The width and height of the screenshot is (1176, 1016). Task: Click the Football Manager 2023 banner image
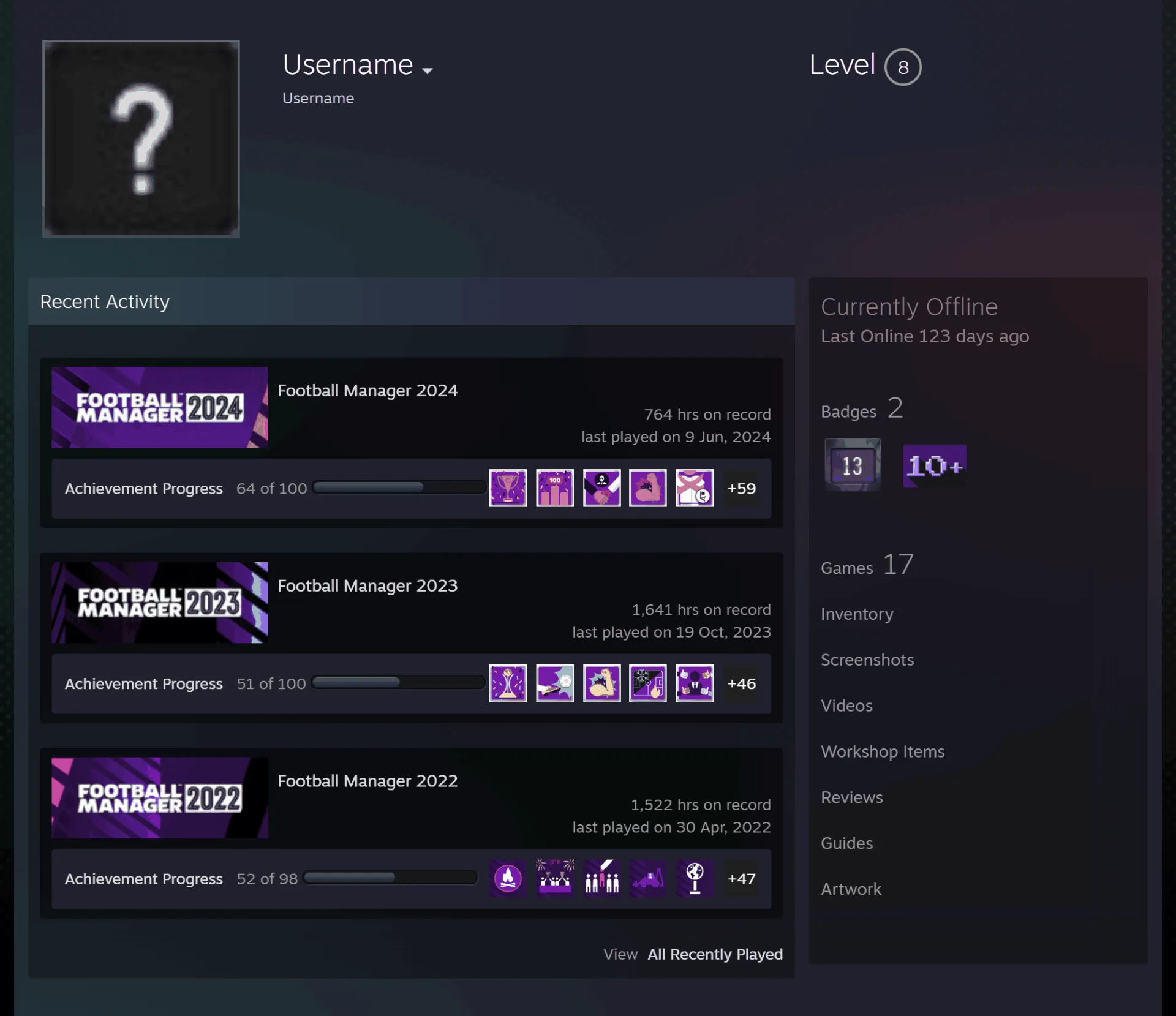[x=160, y=603]
